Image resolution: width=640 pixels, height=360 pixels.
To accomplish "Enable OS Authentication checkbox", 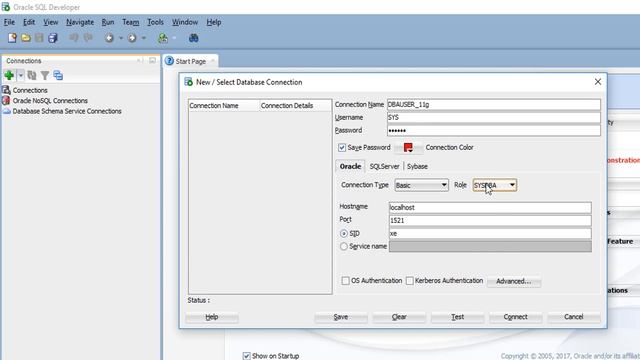I will pyautogui.click(x=345, y=281).
